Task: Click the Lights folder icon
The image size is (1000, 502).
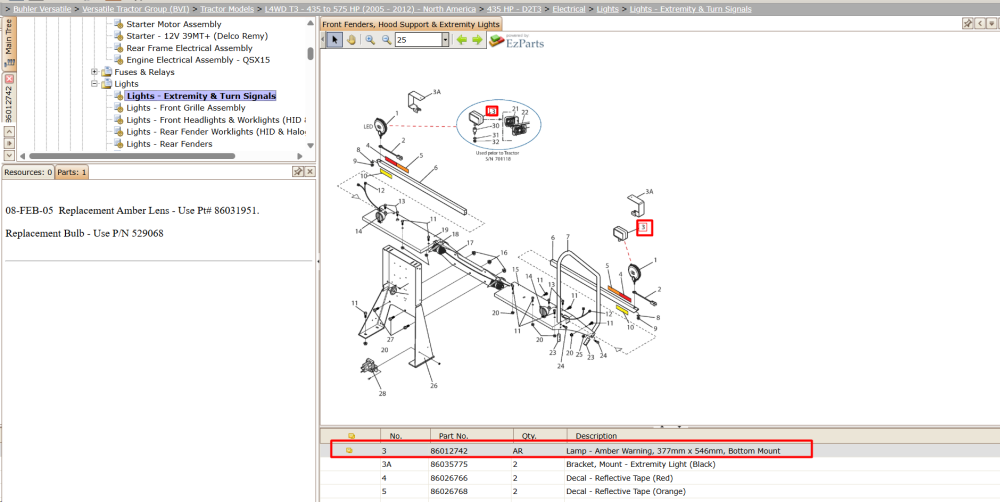Action: (x=107, y=84)
